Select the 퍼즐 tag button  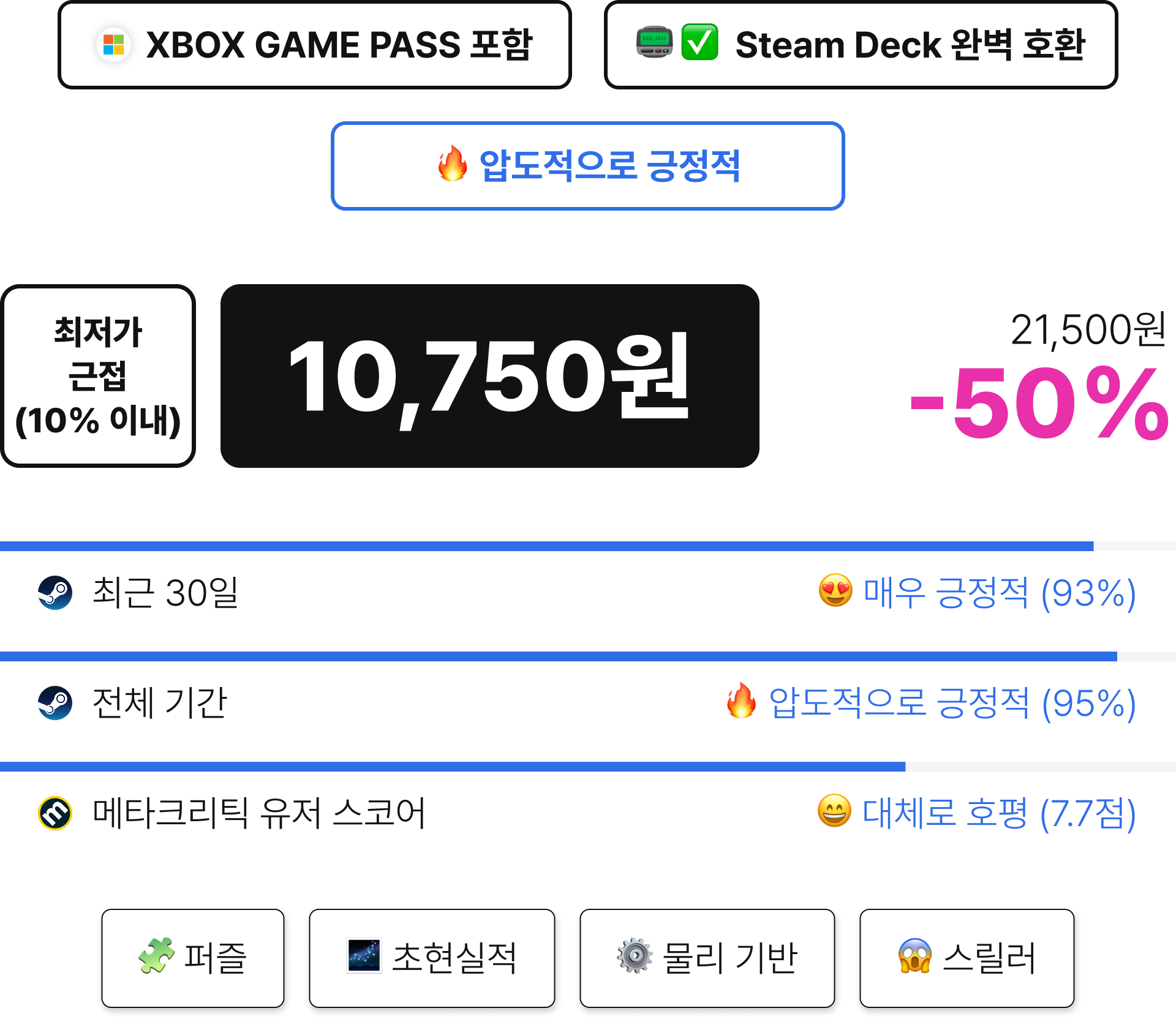(x=193, y=958)
